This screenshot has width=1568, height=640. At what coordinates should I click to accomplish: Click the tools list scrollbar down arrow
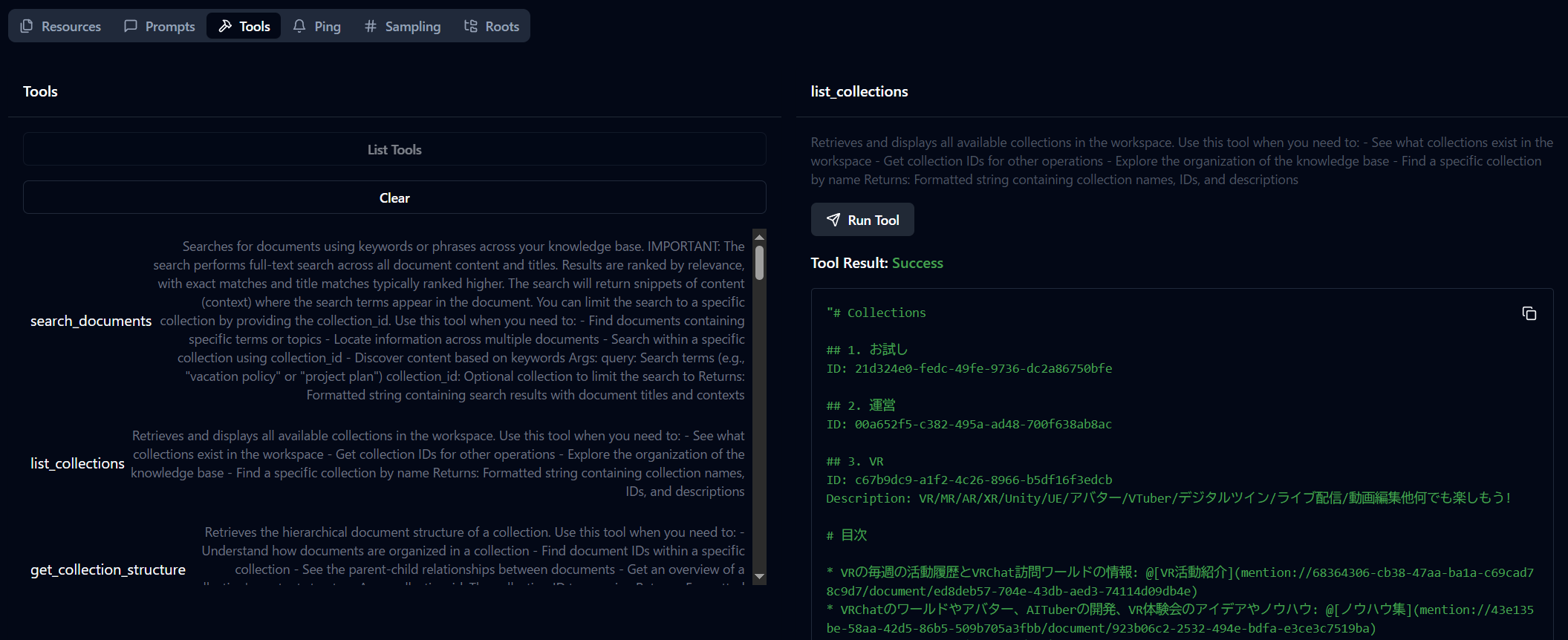click(759, 576)
